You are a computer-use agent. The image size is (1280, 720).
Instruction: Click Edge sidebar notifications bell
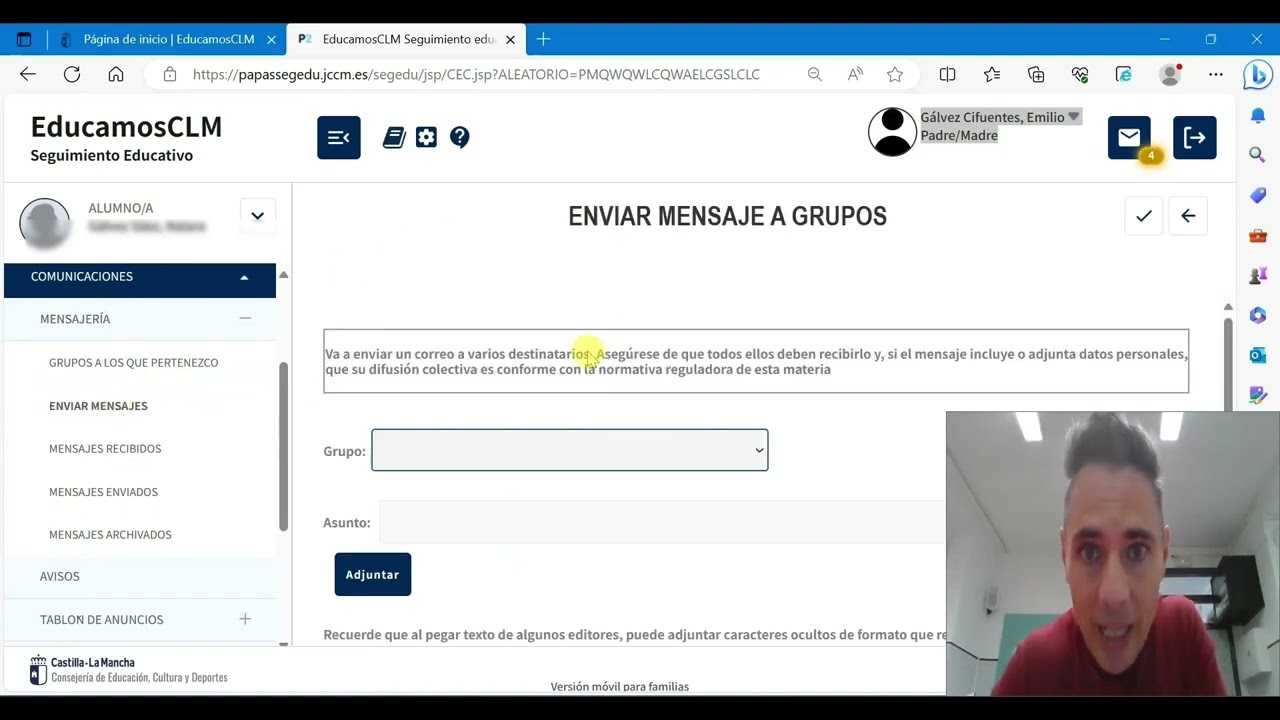point(1258,115)
